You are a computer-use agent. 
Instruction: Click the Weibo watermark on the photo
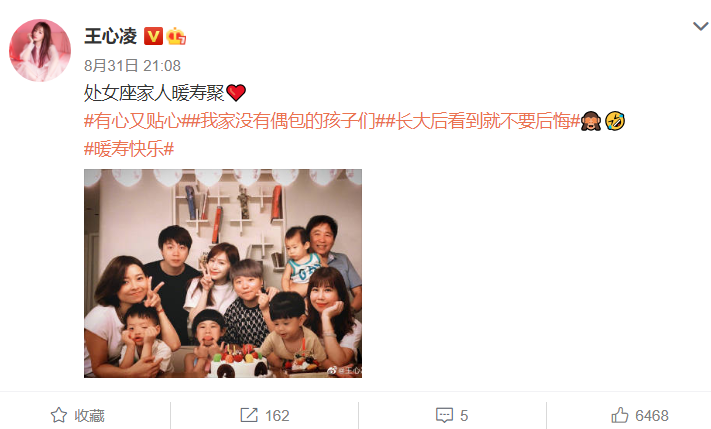pyautogui.click(x=345, y=370)
